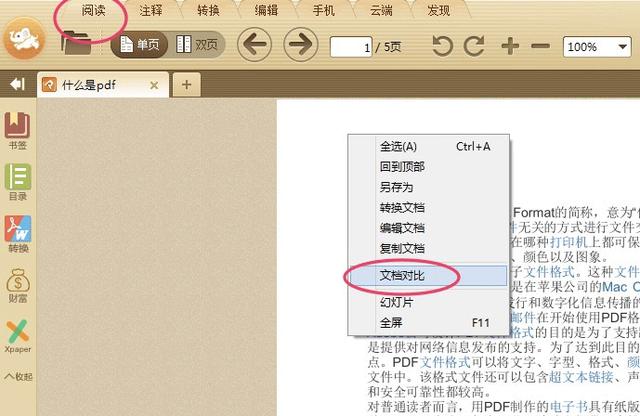Add a new document tab with plus
The height and width of the screenshot is (416, 640).
187,85
